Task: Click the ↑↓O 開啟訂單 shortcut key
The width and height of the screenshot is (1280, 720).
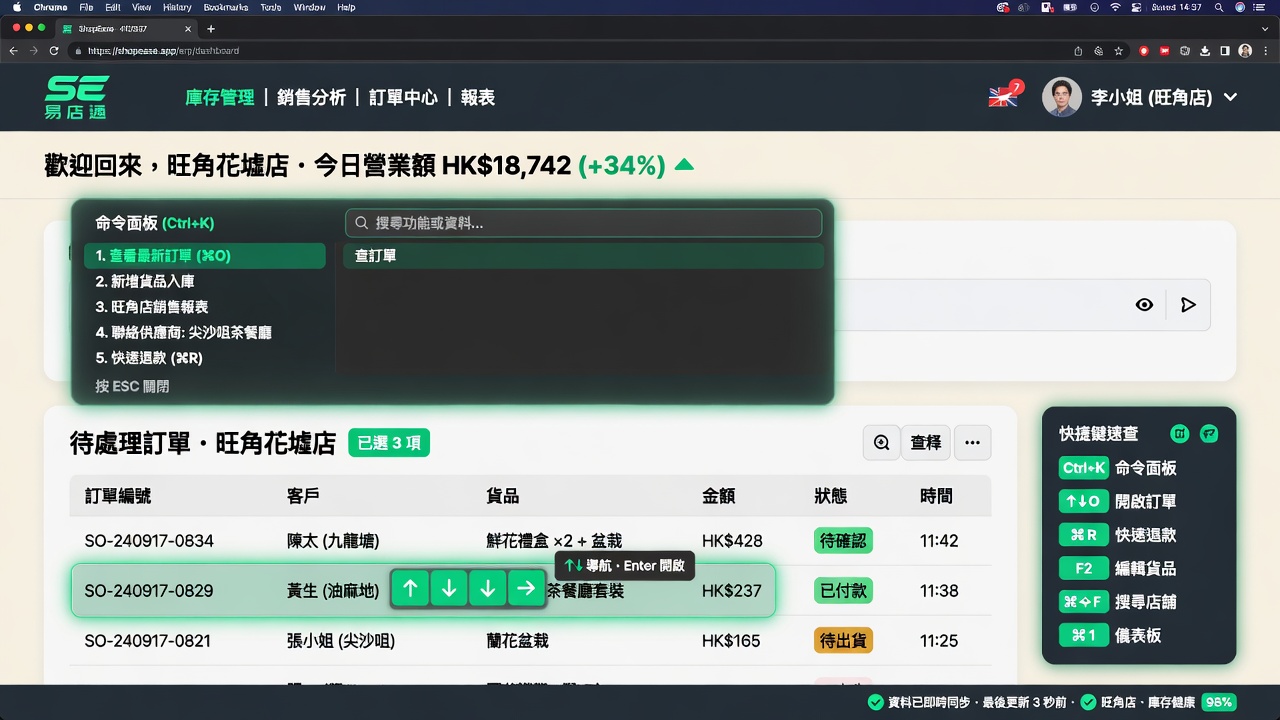Action: (1084, 501)
